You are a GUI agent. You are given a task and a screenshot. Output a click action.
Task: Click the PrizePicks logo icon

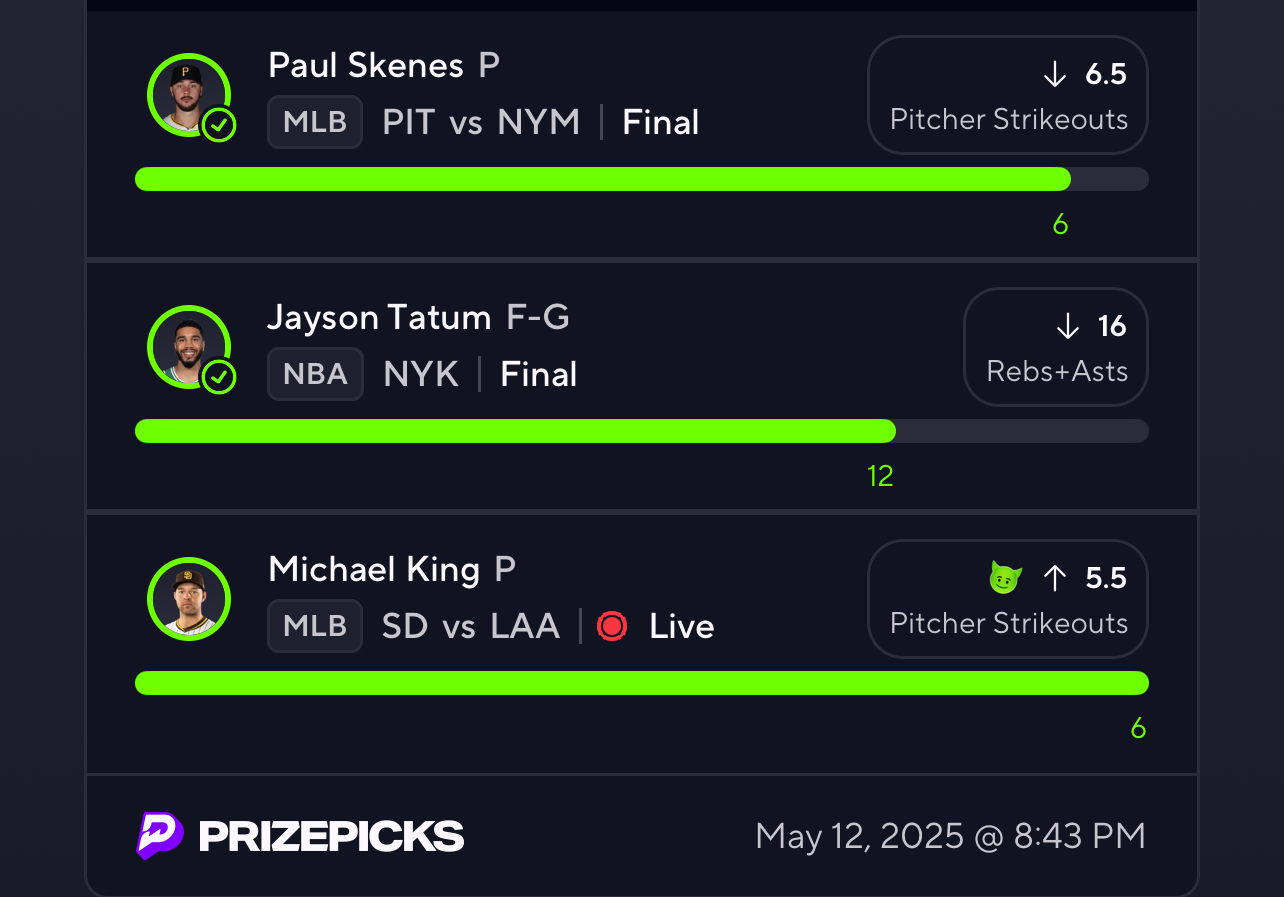160,835
